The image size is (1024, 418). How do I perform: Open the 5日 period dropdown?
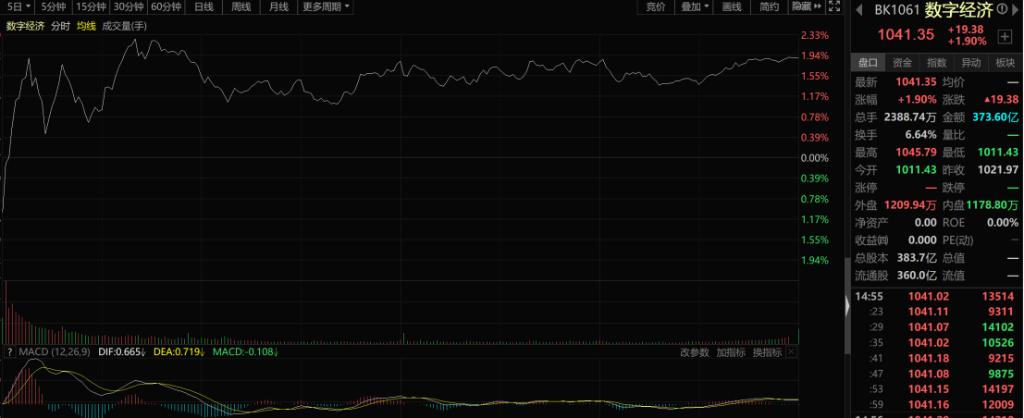16,7
